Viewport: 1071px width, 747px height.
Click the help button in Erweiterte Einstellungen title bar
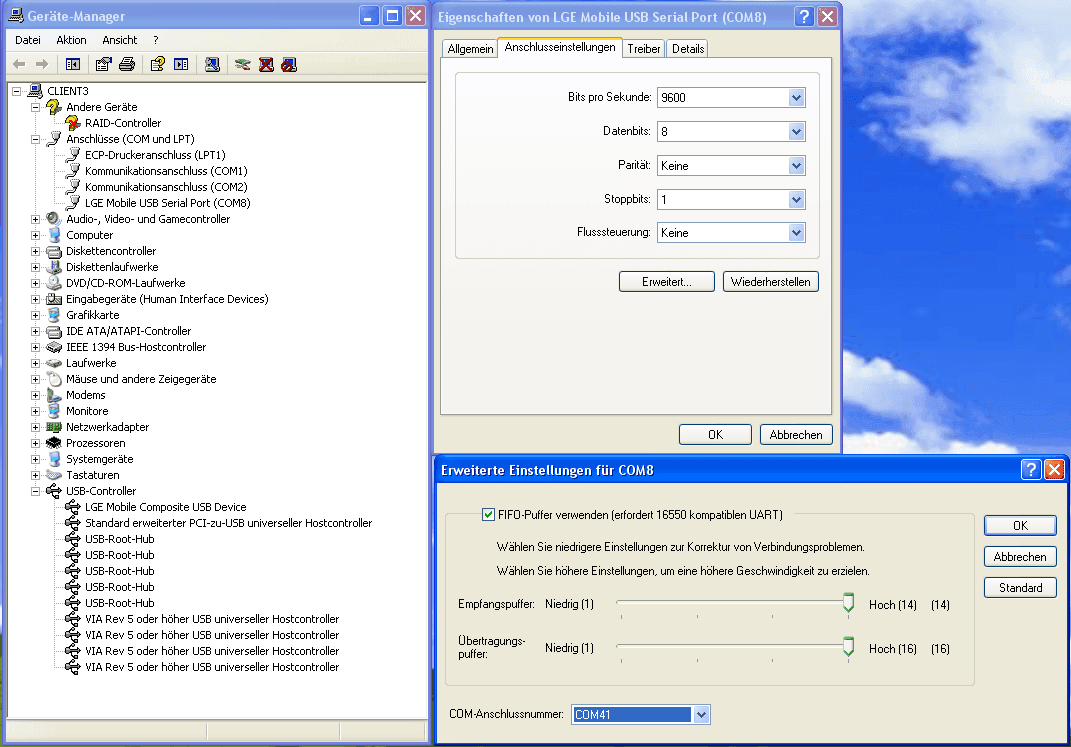point(1031,470)
